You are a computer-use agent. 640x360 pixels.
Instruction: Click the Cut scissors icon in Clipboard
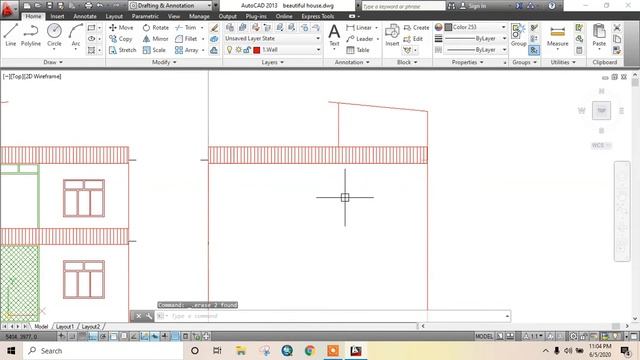coord(617,28)
